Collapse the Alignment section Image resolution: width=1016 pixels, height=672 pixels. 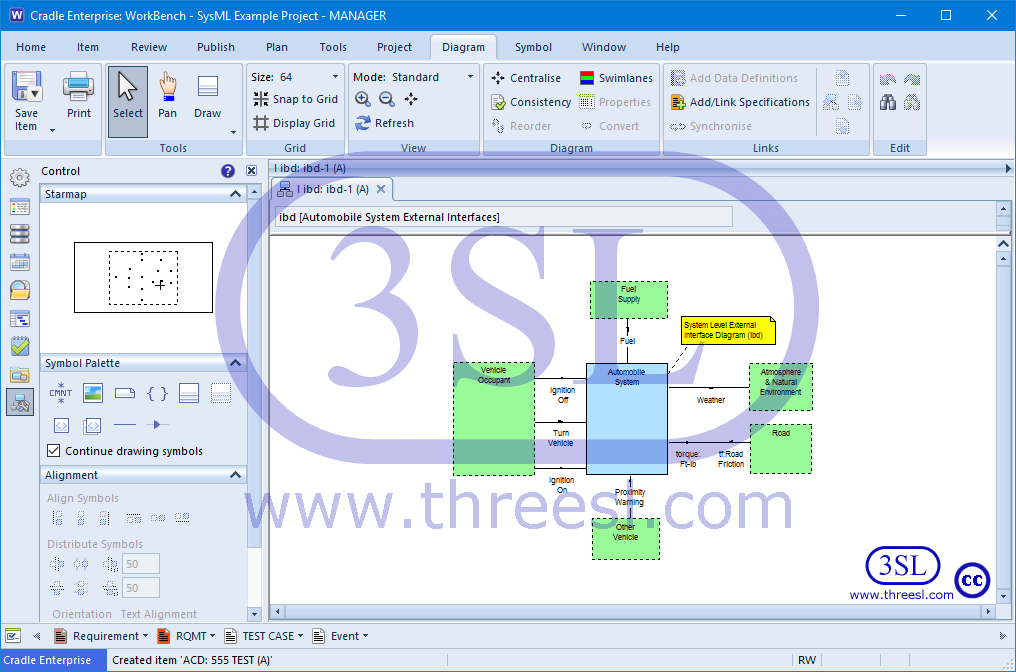(x=235, y=475)
